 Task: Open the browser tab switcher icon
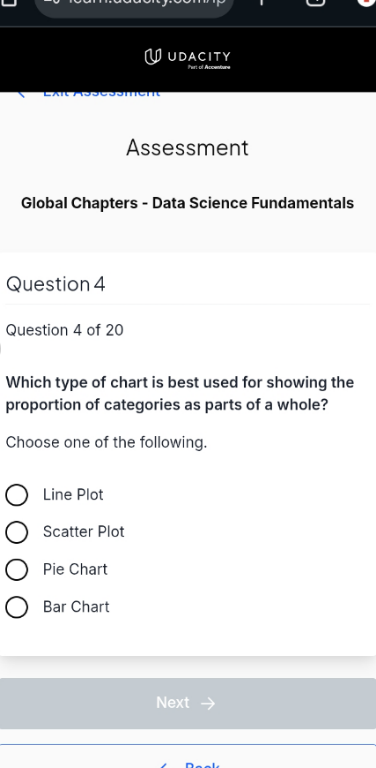[x=316, y=2]
